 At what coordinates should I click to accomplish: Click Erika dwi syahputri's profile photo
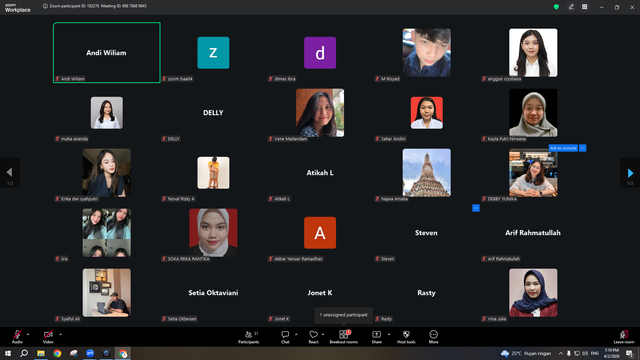tap(107, 173)
